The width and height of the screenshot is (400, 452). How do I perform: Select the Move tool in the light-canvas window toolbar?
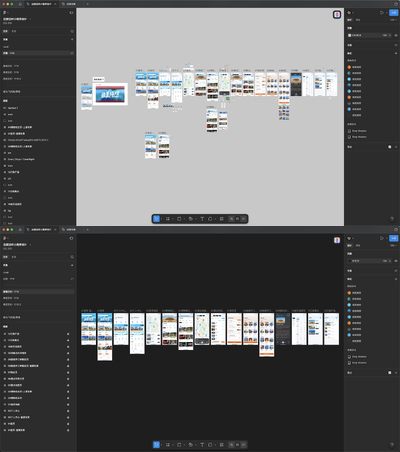[156, 219]
